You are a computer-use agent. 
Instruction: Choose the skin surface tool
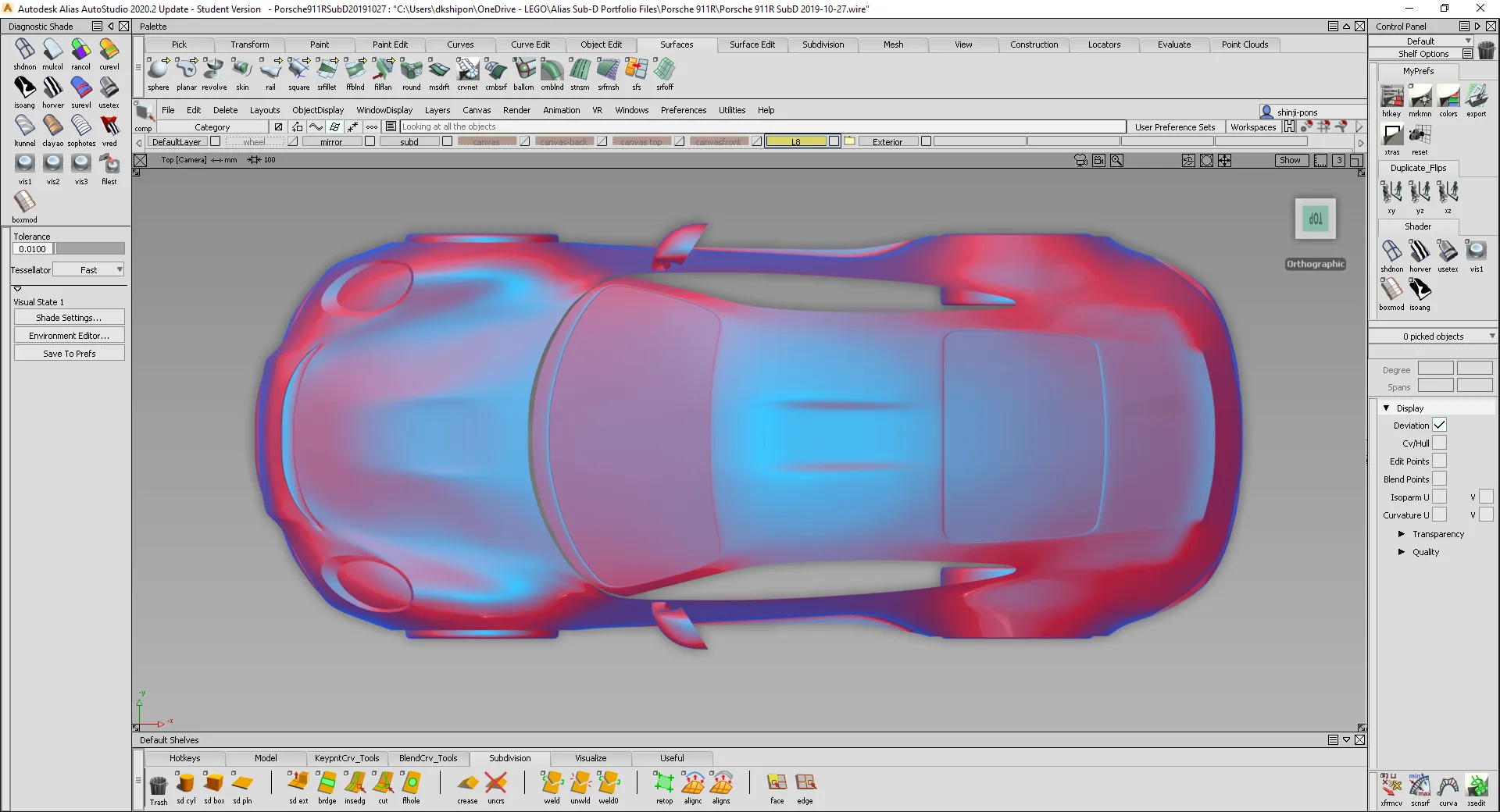coord(242,69)
